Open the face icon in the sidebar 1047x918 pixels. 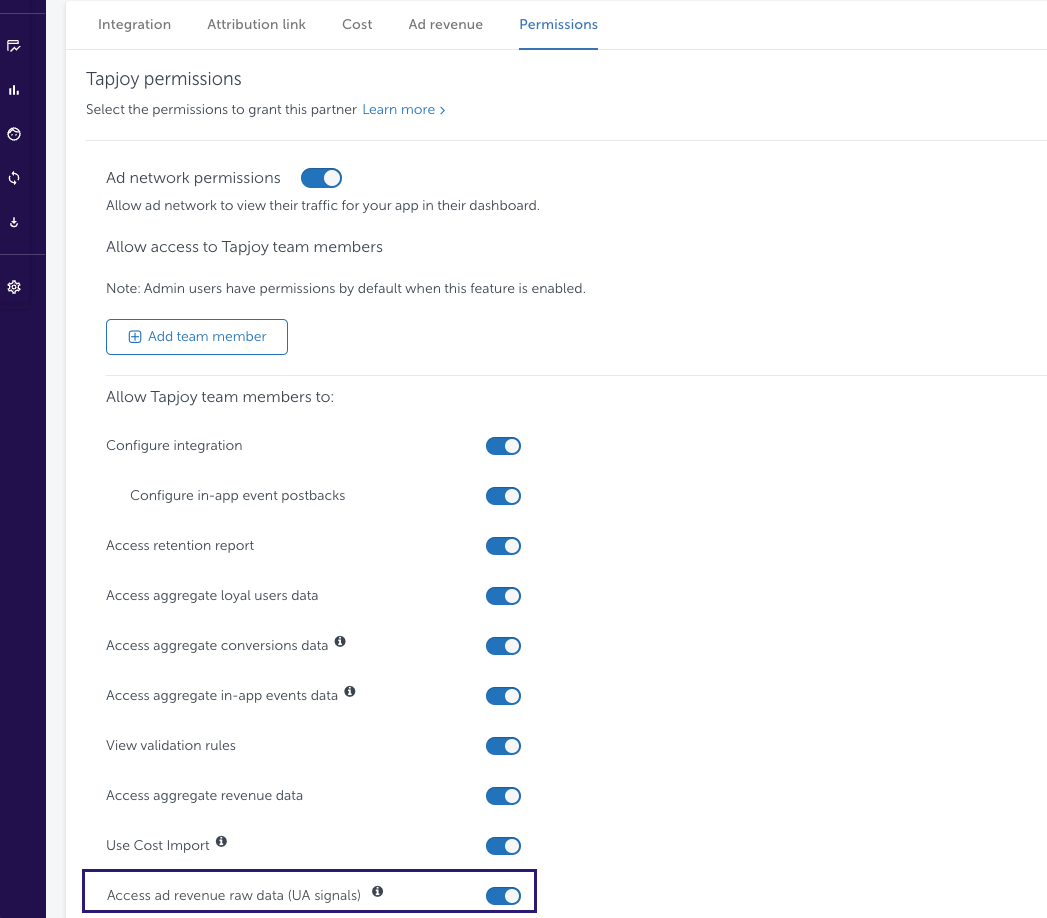[14, 134]
